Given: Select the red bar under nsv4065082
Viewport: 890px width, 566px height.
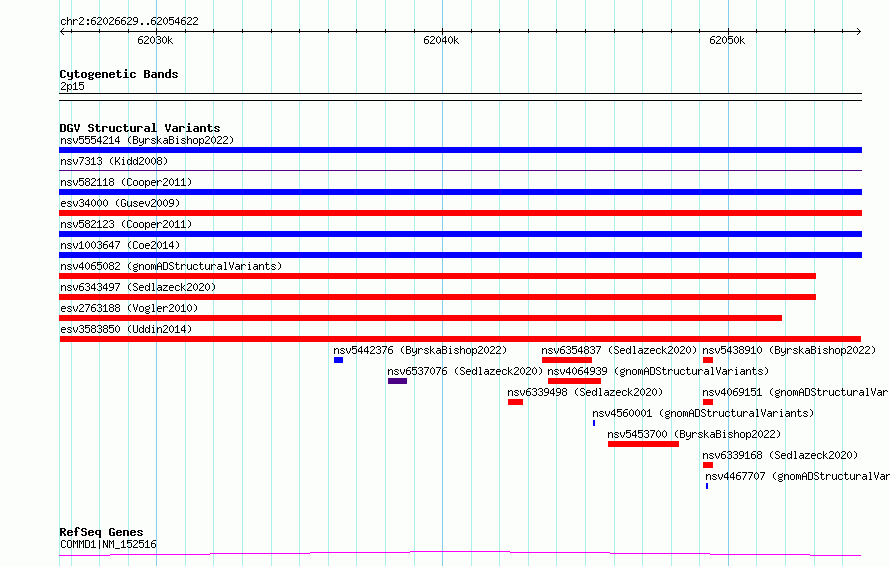Looking at the screenshot, I should pos(438,276).
